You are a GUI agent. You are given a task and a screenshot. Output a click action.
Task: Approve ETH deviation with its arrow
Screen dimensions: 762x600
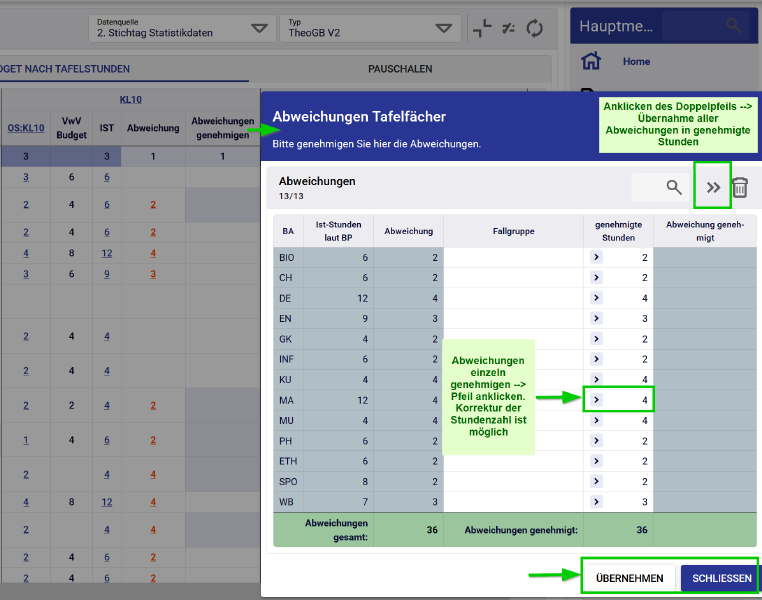(596, 461)
